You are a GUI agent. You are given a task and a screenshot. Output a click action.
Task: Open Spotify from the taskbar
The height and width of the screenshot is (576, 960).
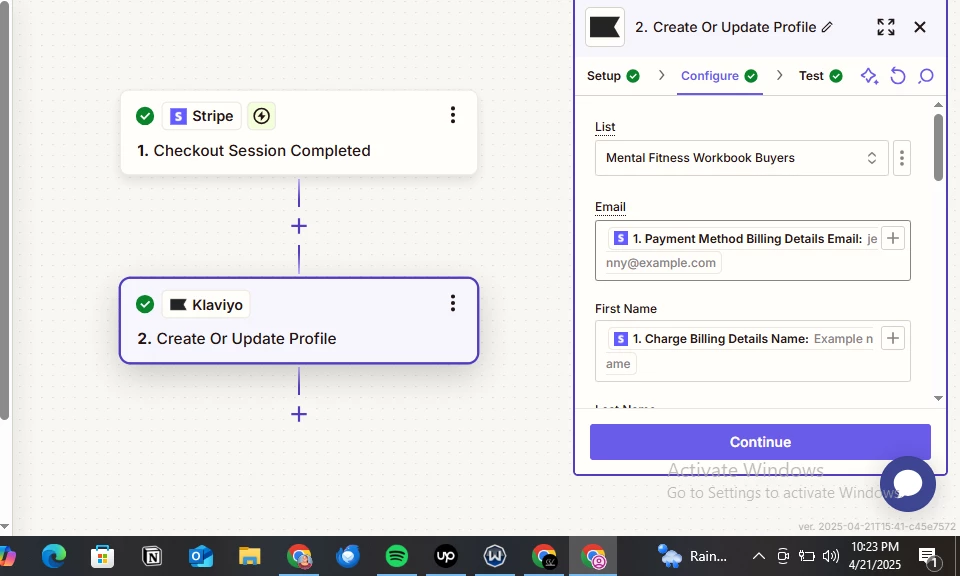(397, 556)
